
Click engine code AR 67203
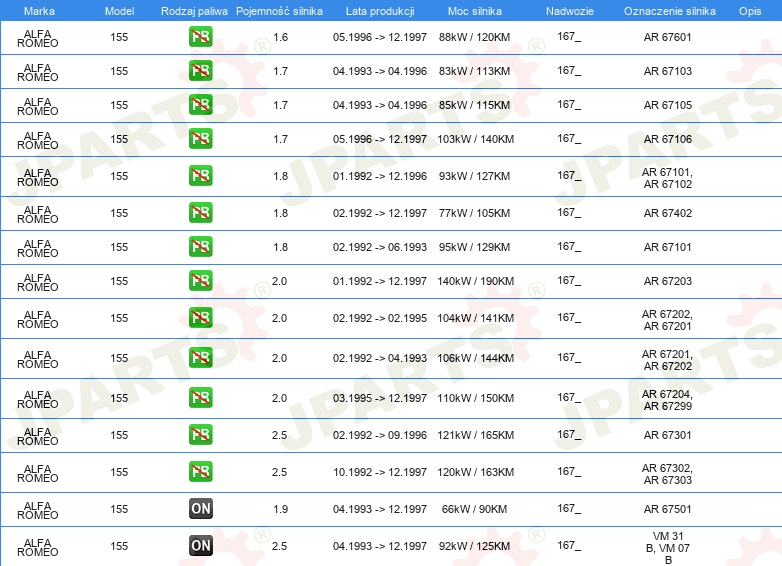[x=667, y=281]
